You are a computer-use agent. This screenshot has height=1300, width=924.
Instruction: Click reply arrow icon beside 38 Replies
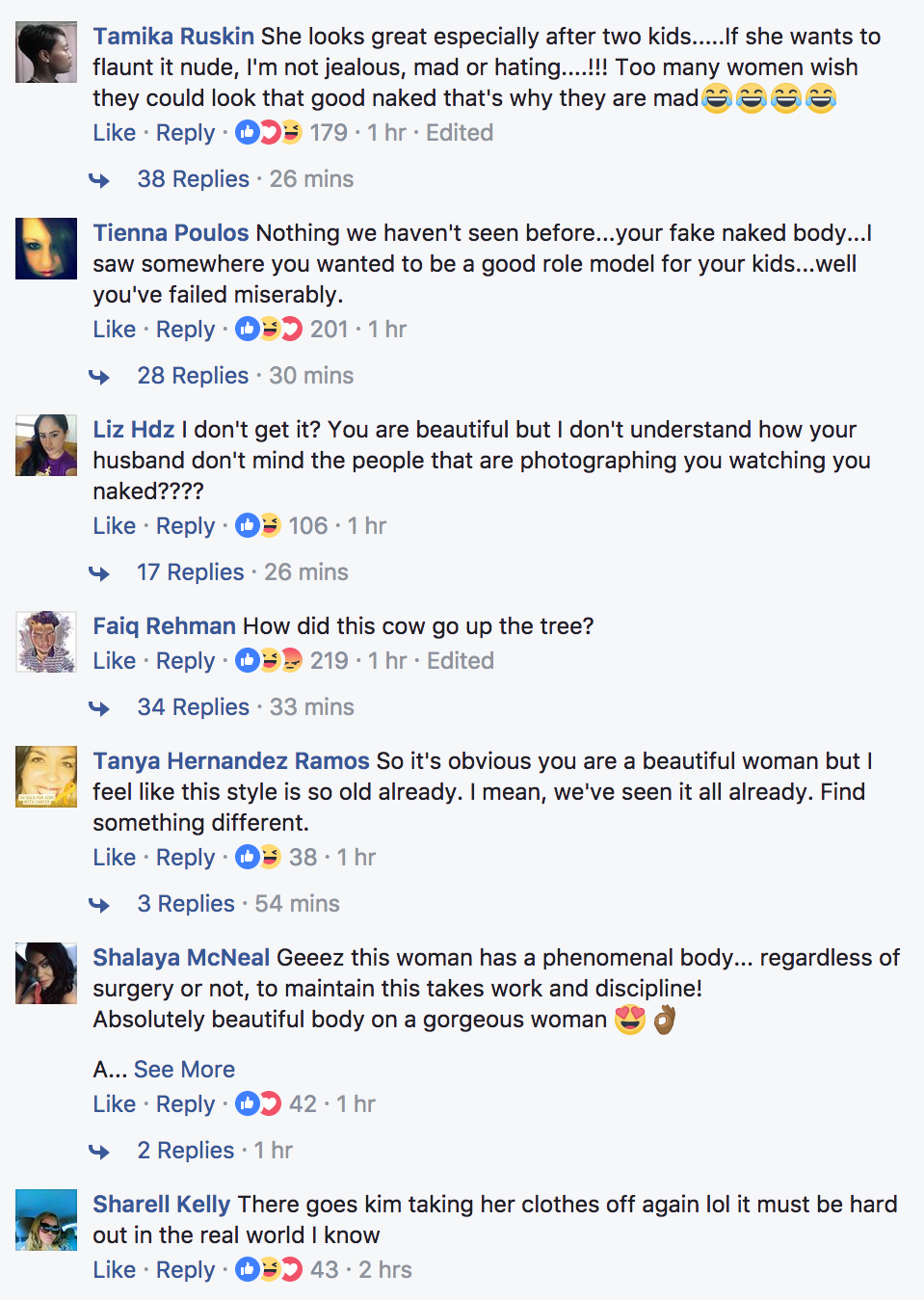tap(99, 180)
